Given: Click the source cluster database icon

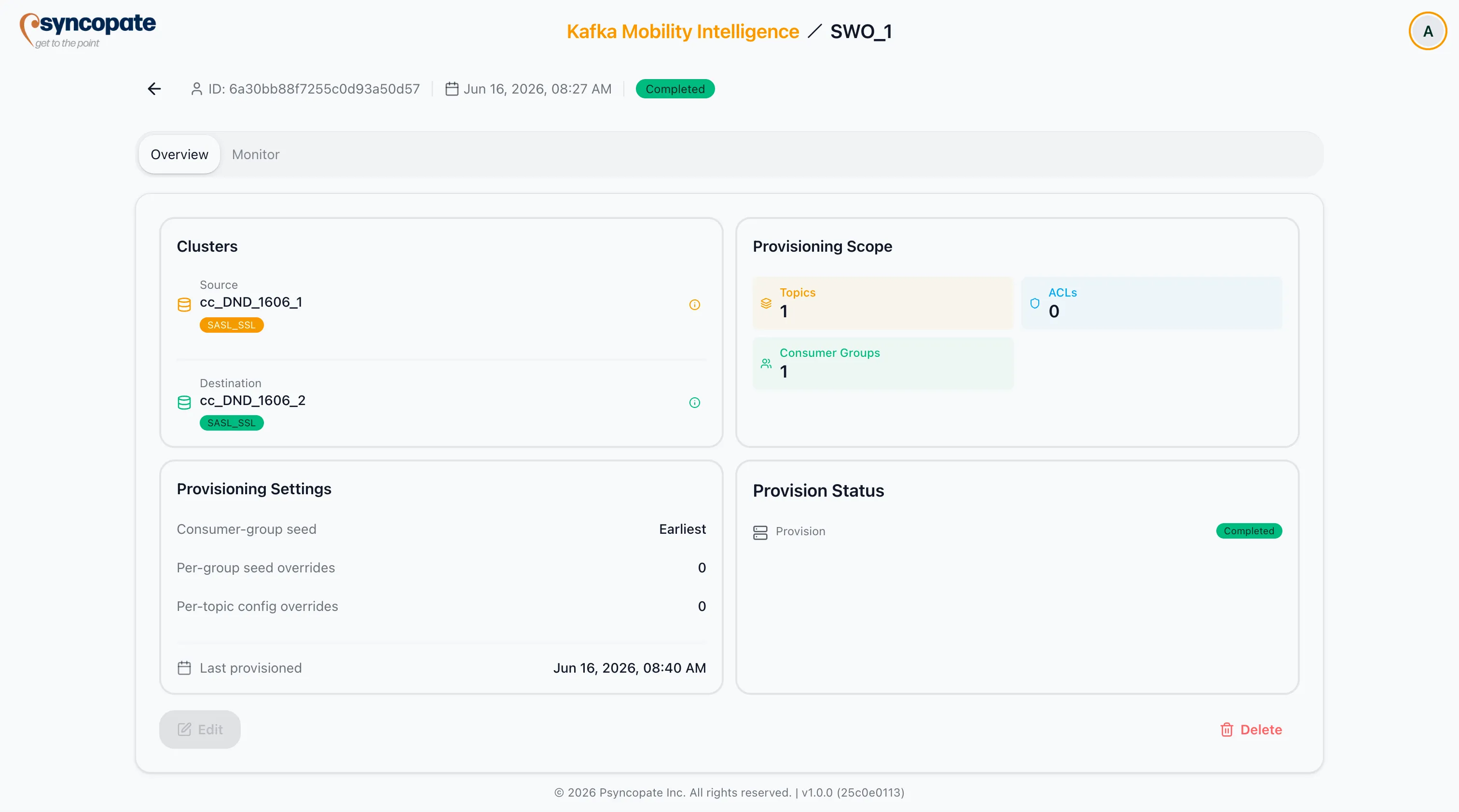Looking at the screenshot, I should coord(184,305).
